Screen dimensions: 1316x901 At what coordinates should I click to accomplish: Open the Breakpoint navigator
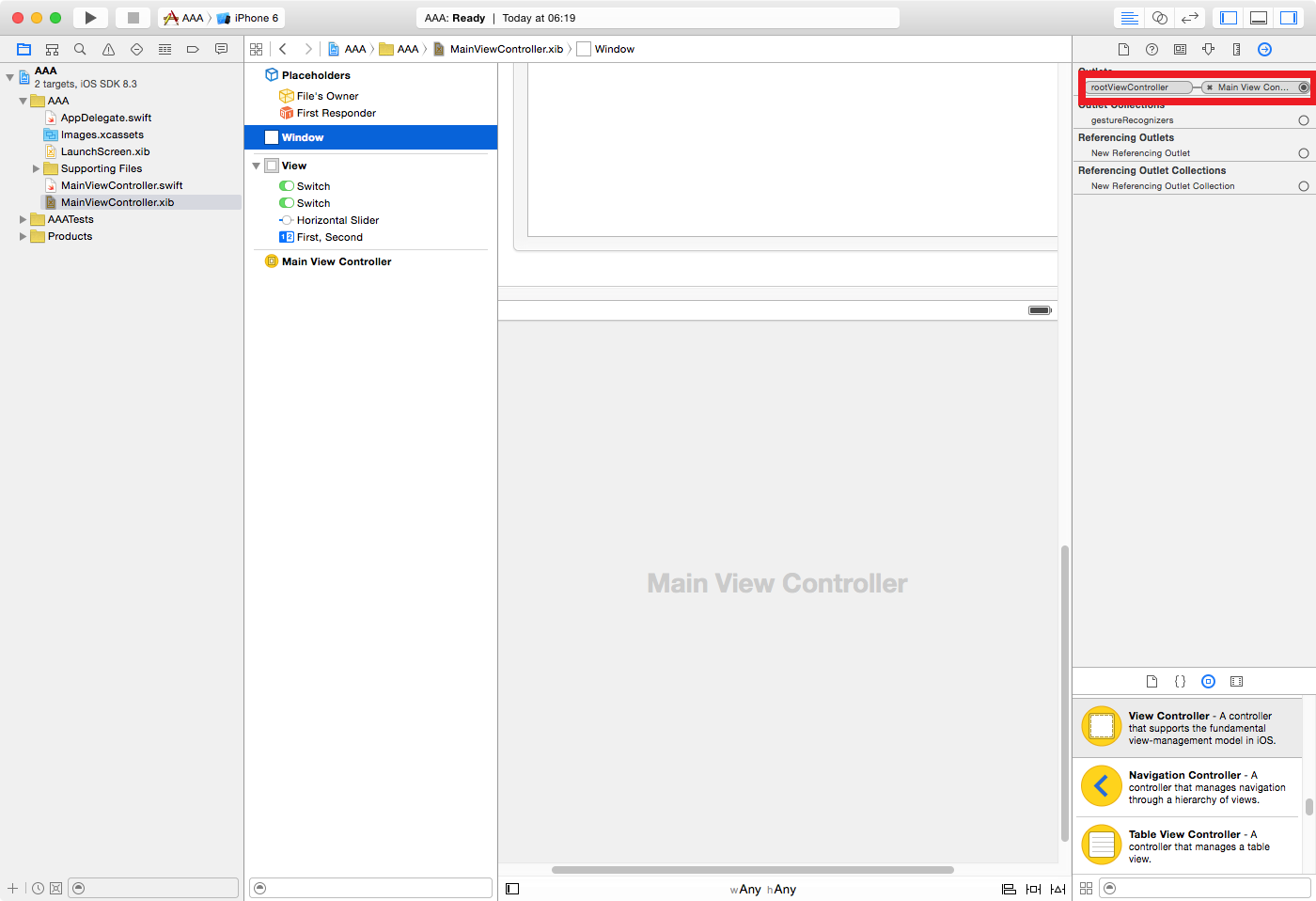point(193,49)
